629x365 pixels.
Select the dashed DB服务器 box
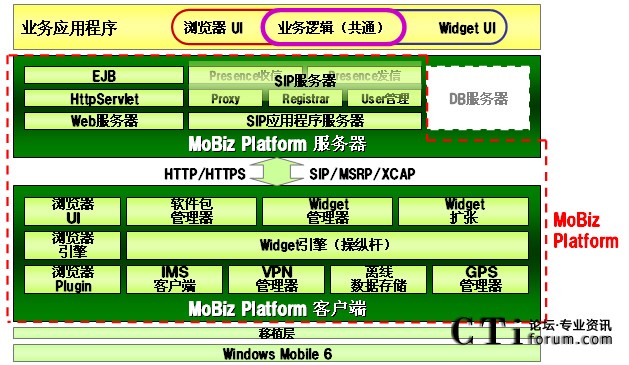[x=478, y=98]
